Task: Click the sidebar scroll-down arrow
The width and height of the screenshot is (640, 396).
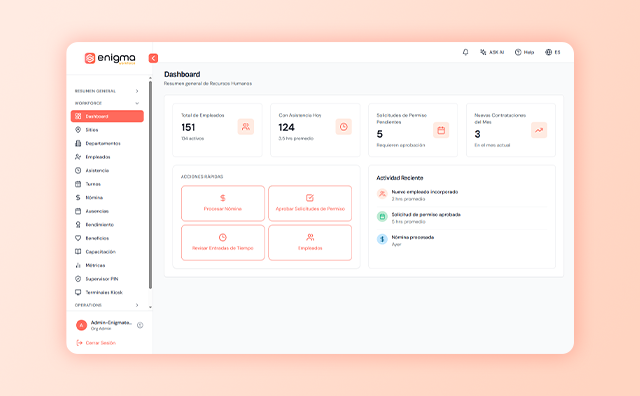Action: click(150, 307)
